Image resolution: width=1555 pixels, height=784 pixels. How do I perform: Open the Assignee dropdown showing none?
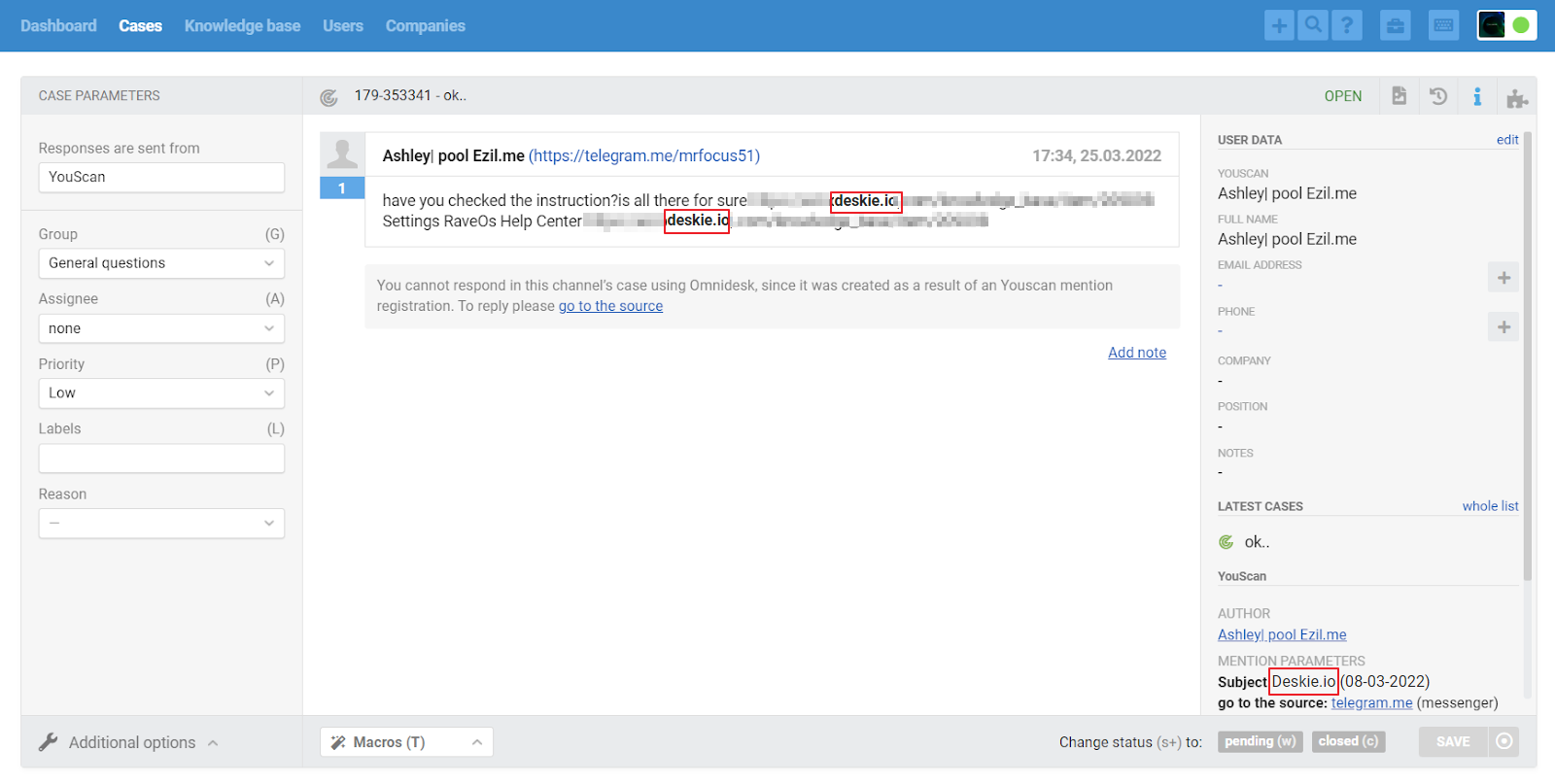[x=161, y=328]
